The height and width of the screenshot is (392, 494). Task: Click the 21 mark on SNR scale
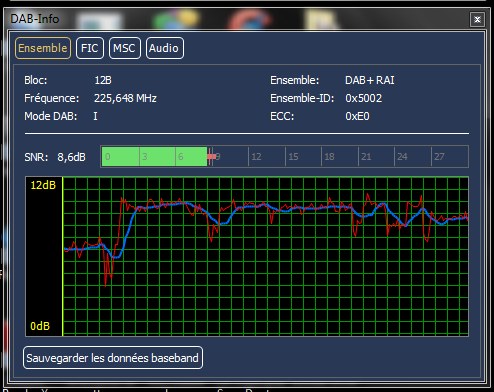[366, 157]
